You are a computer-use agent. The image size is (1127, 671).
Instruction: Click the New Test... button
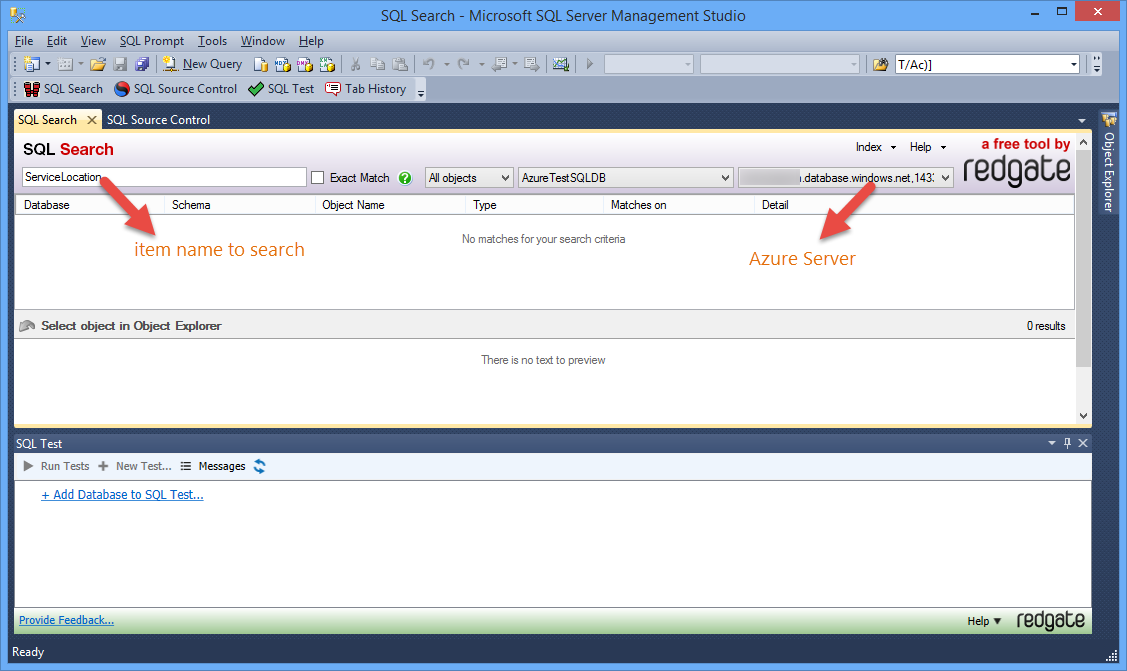[134, 466]
